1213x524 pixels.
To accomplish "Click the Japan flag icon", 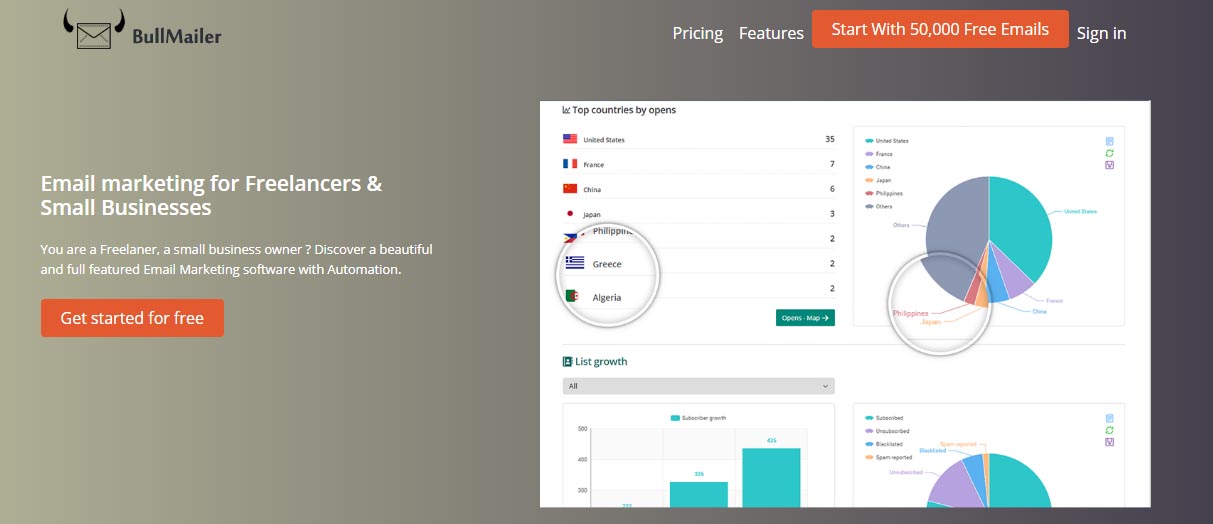I will pos(570,214).
